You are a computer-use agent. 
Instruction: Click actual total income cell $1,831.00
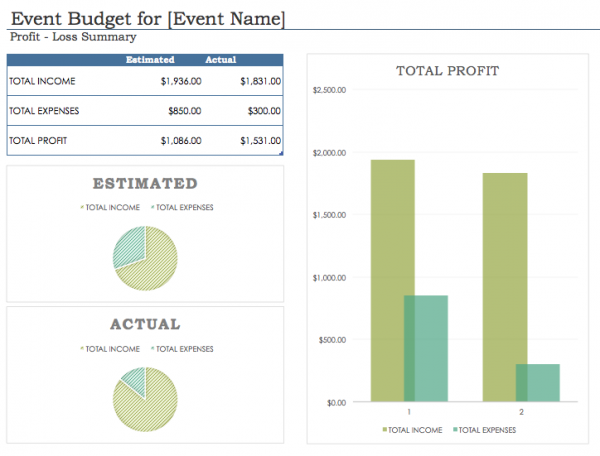(x=261, y=81)
